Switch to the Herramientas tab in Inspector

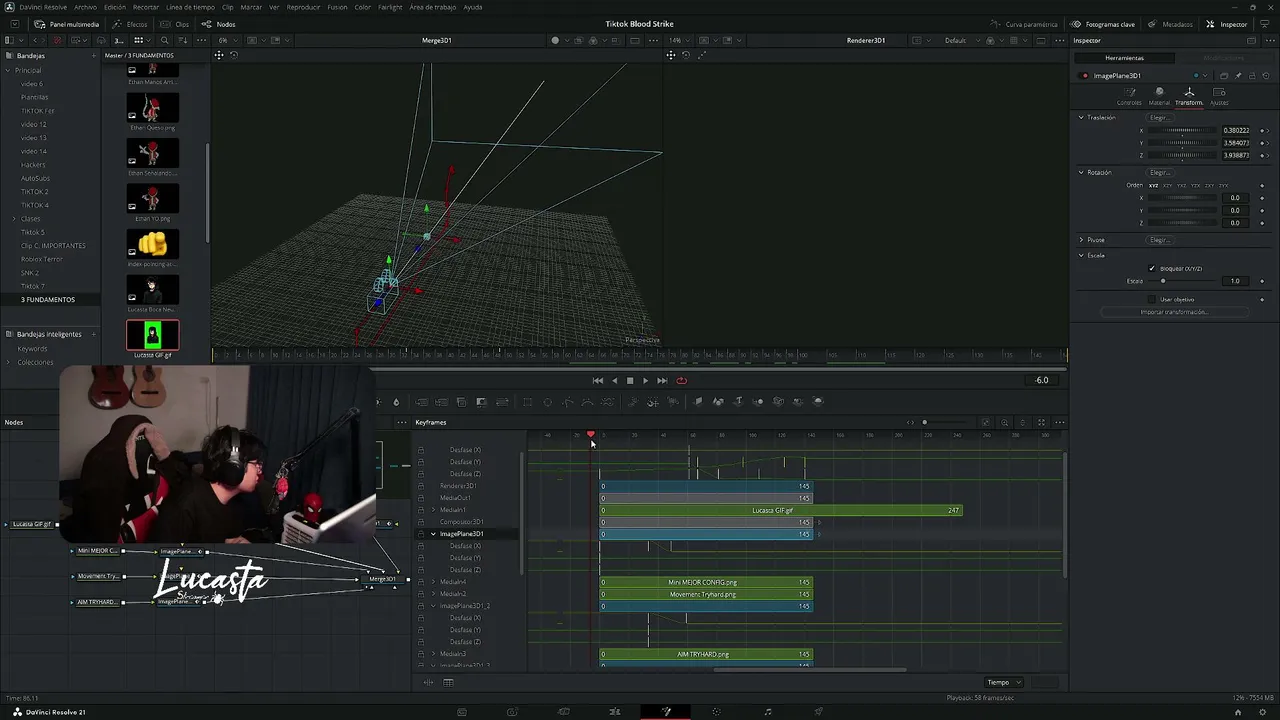[x=1124, y=58]
